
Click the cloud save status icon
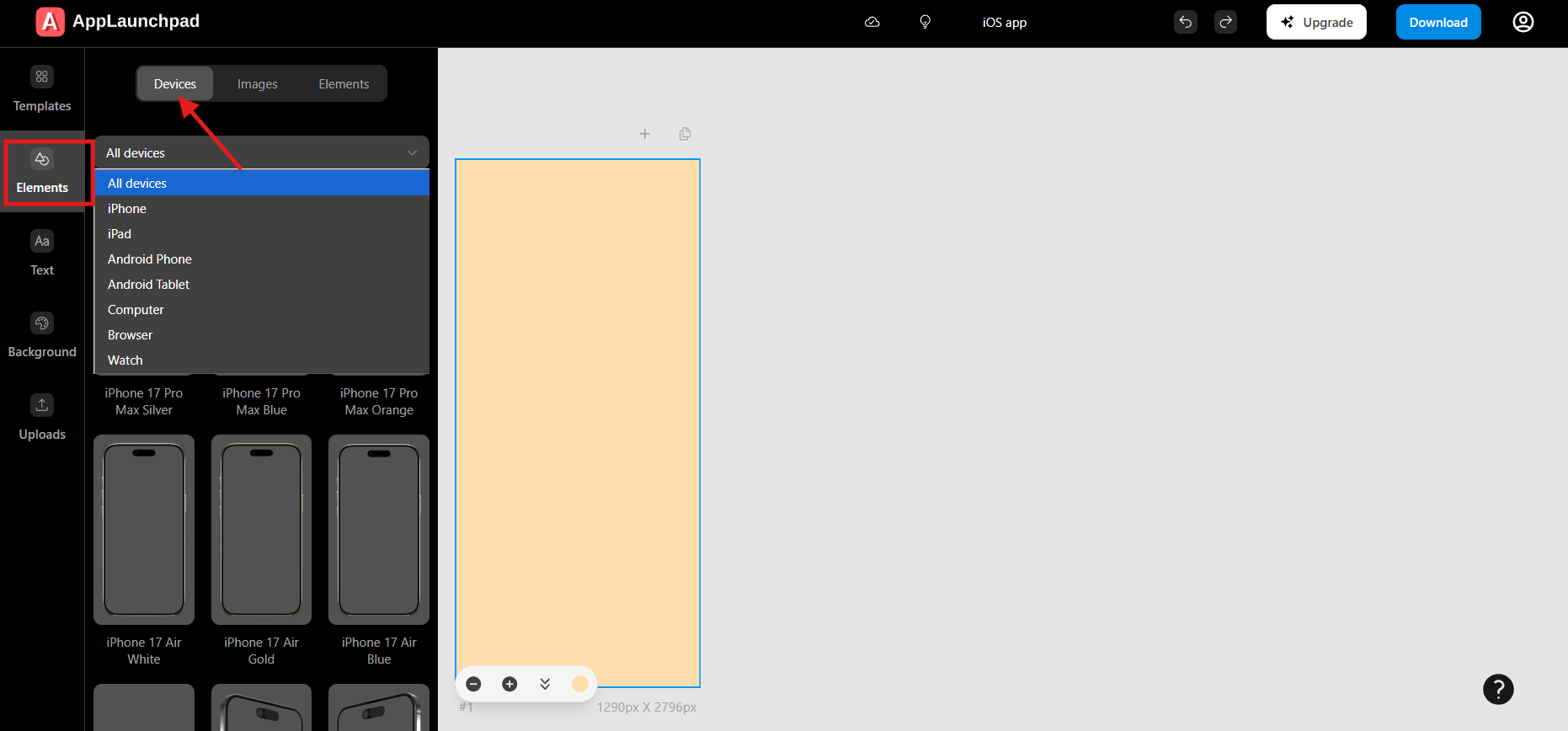coord(872,22)
